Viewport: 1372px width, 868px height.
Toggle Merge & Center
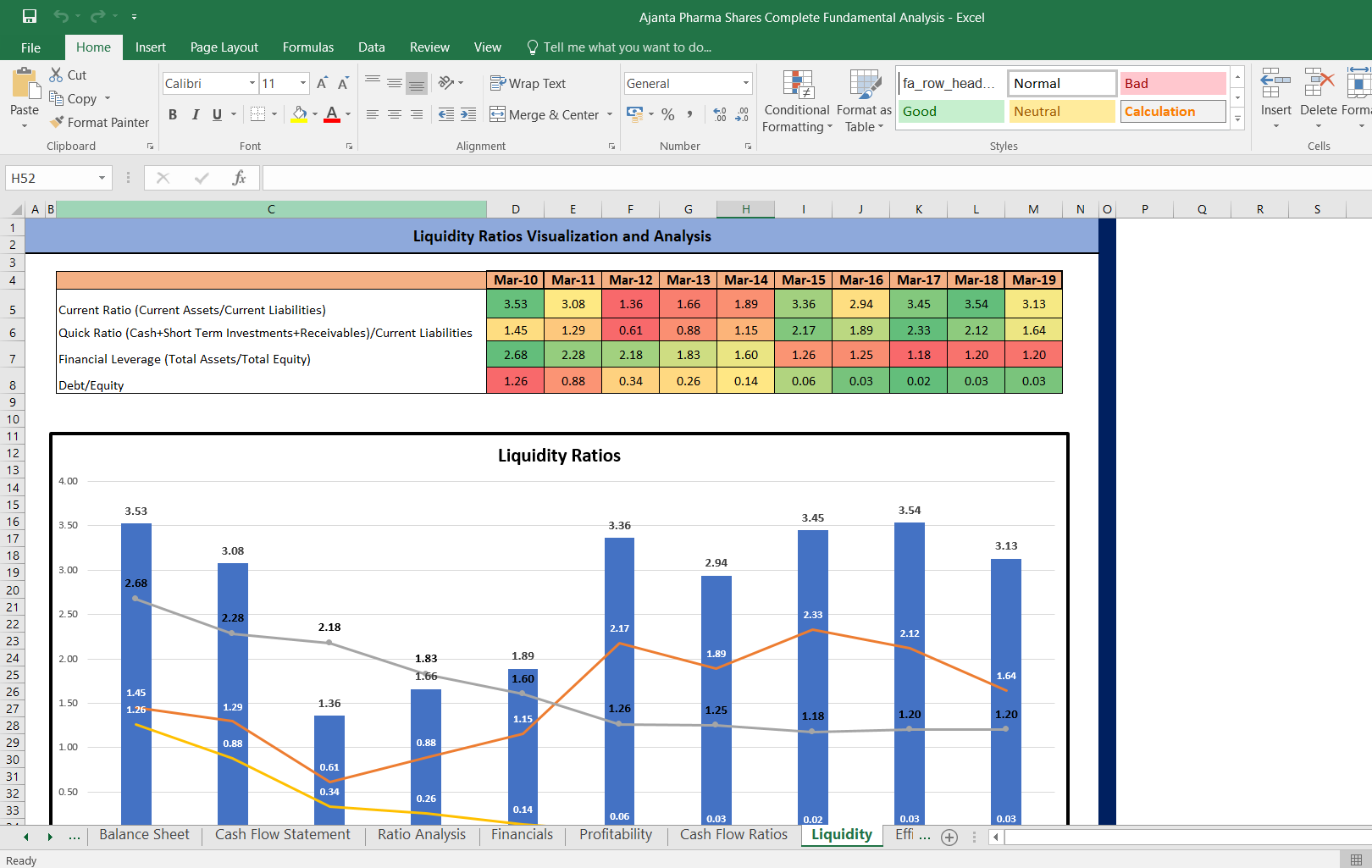pyautogui.click(x=544, y=114)
